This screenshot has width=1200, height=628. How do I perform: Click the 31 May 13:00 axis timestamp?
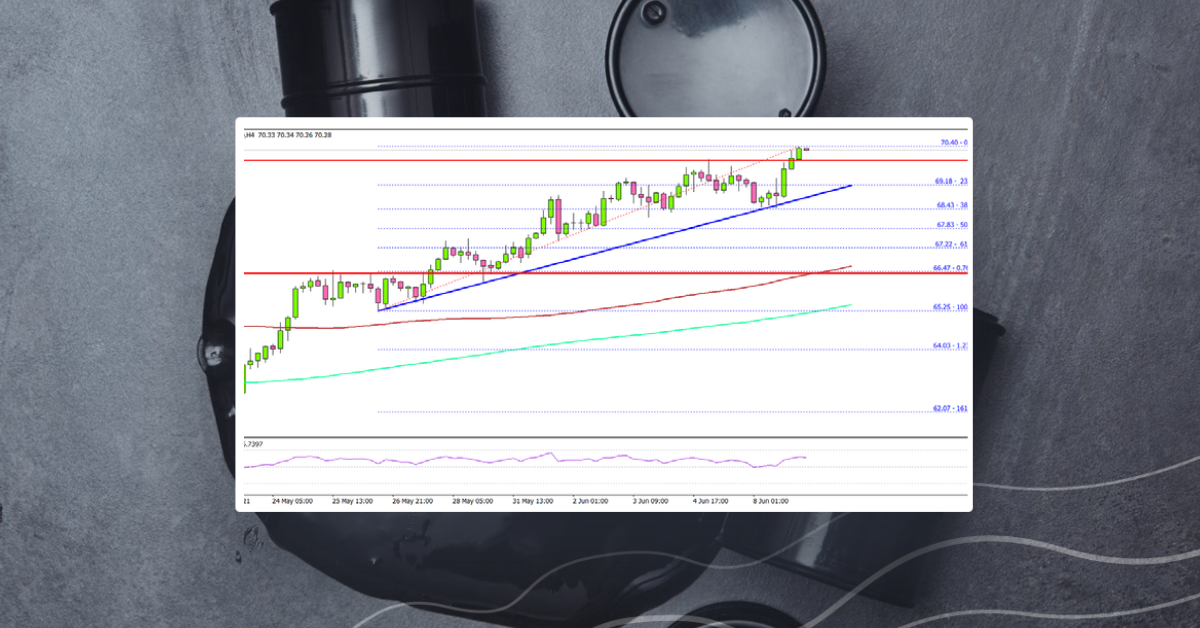[531, 500]
